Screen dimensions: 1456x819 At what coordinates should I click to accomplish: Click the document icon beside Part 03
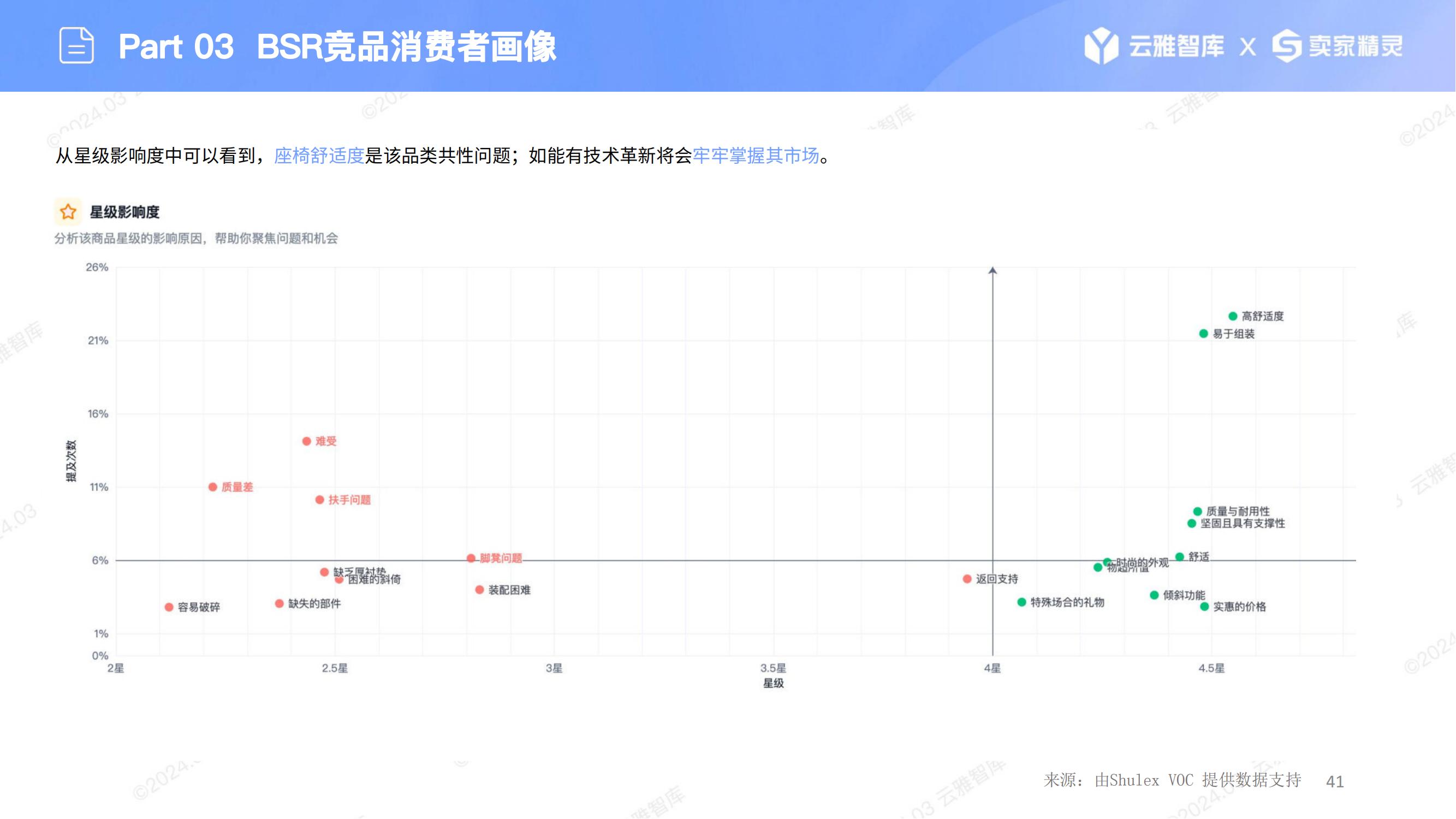pos(76,45)
